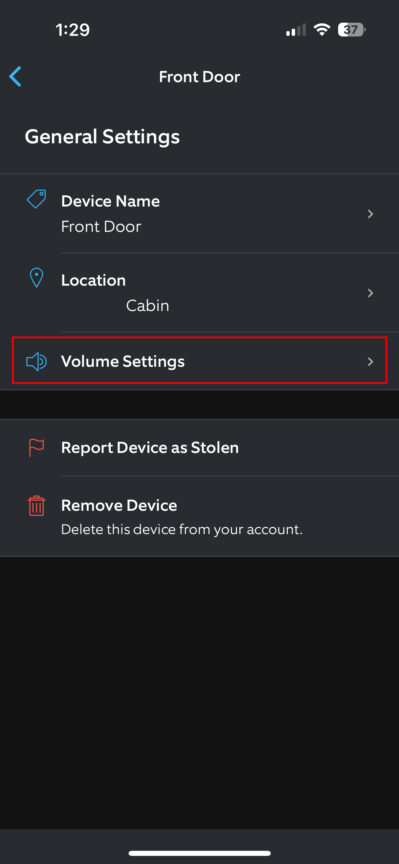Expand the Volume Settings row chevron

371,361
